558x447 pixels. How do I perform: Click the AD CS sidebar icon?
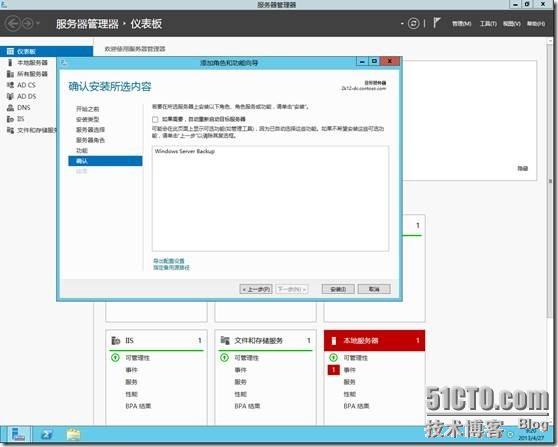pos(10,85)
